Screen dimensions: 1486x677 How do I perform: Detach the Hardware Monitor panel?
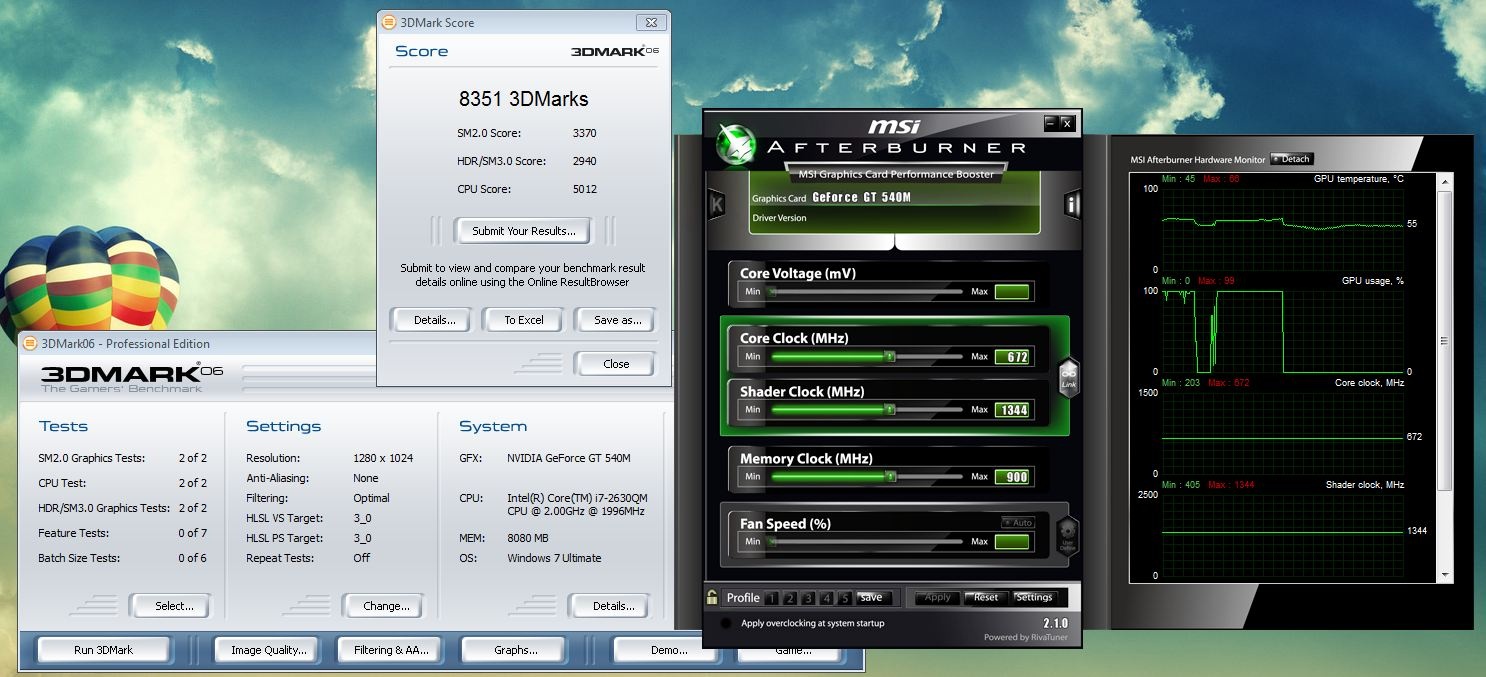tap(1291, 159)
